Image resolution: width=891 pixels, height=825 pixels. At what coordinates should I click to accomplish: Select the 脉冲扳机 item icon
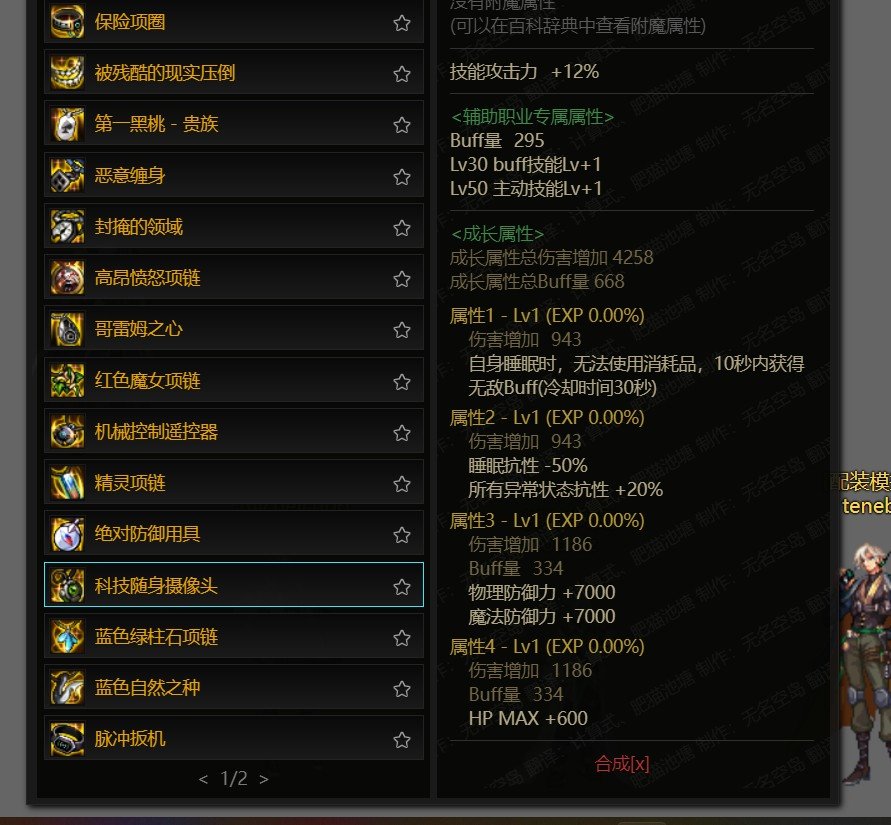click(67, 739)
